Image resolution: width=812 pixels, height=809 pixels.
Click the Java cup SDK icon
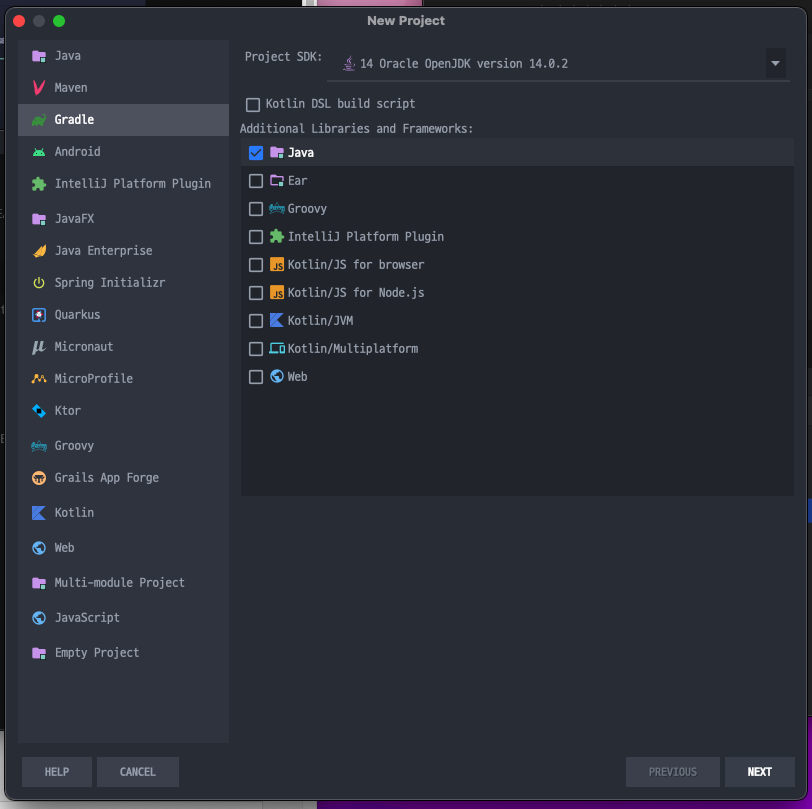(x=350, y=64)
